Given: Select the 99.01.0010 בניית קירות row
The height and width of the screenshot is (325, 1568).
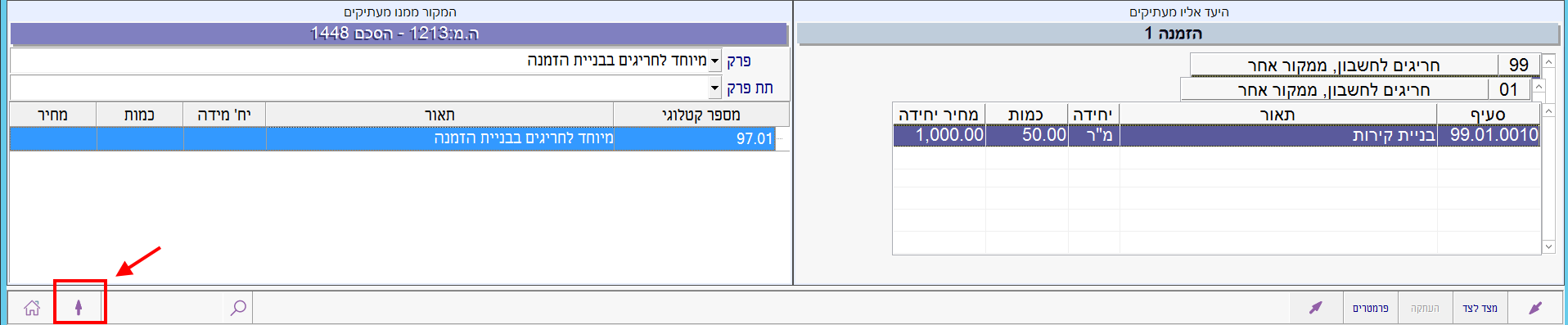Looking at the screenshot, I should click(x=1216, y=135).
